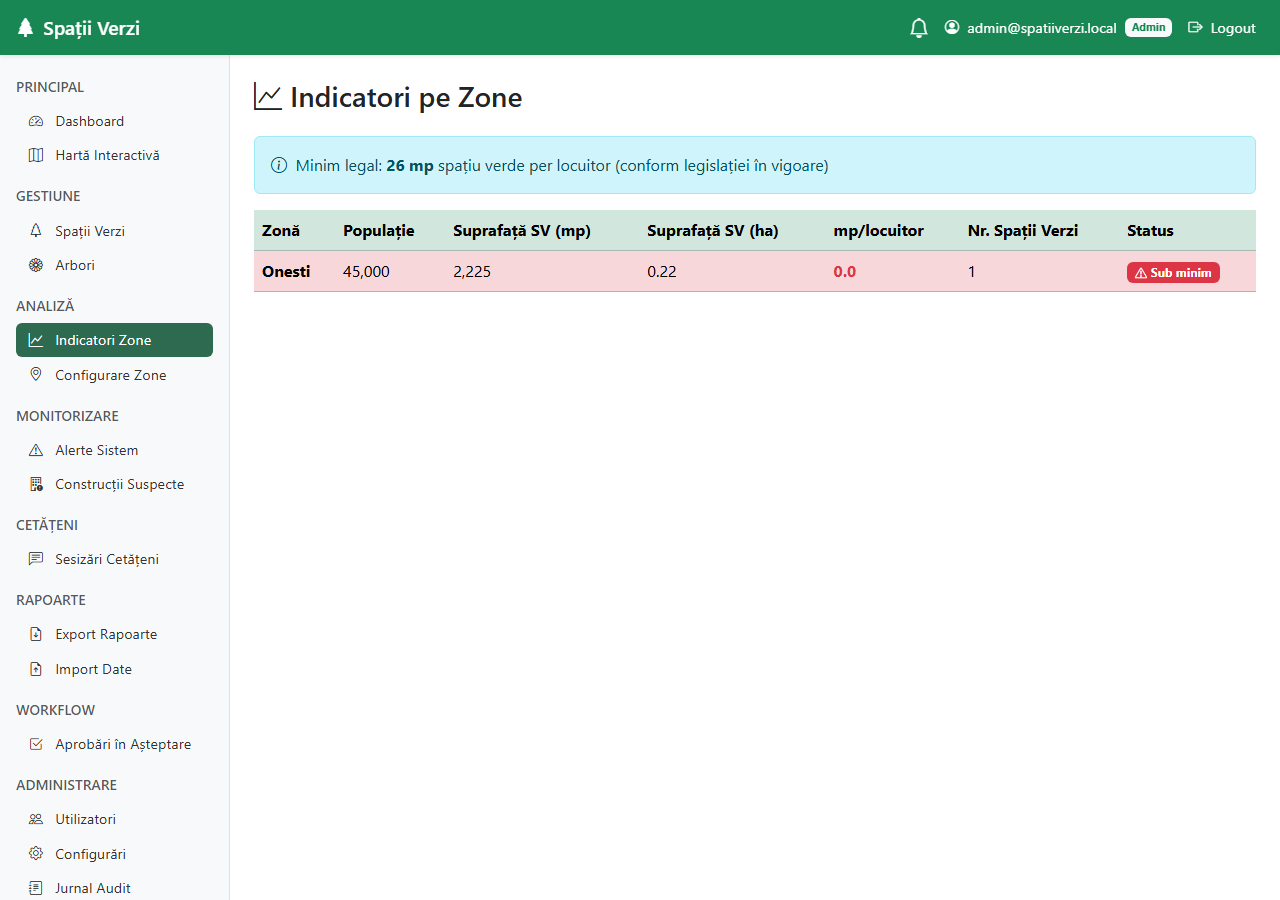Open Sesizări Cetățeni in the sidebar
Image resolution: width=1280 pixels, height=900 pixels.
coord(114,559)
